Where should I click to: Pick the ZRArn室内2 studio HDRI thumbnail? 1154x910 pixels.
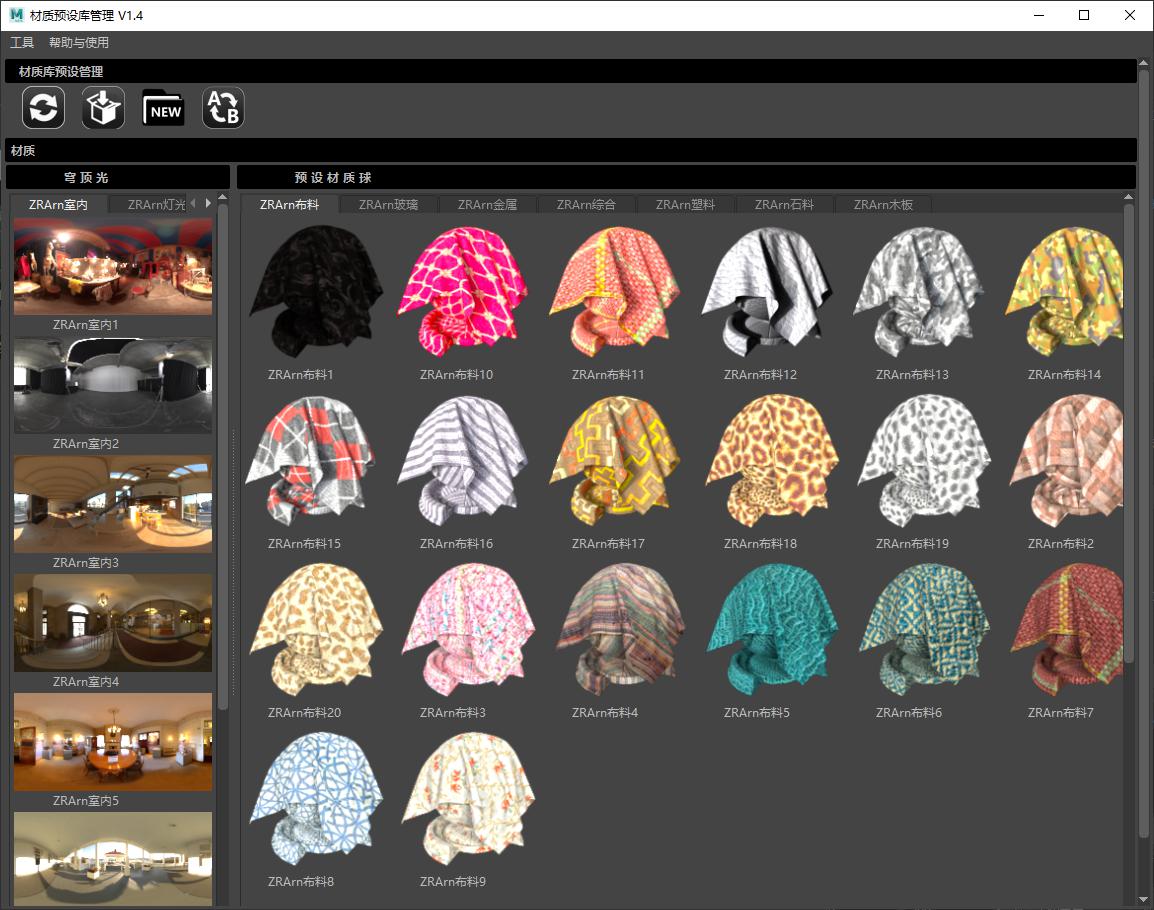coord(113,385)
